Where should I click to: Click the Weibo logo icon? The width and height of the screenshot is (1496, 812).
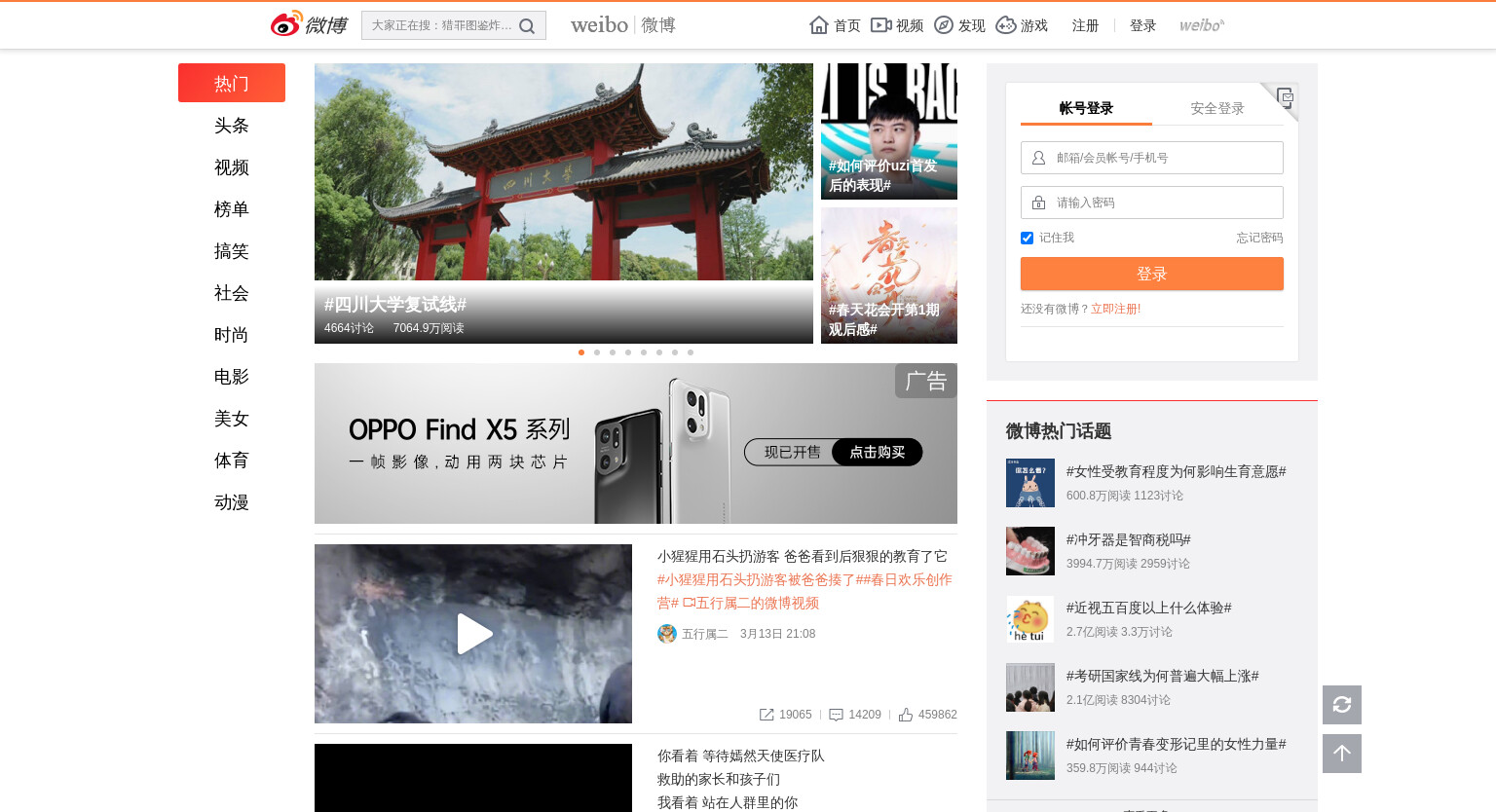[x=308, y=24]
